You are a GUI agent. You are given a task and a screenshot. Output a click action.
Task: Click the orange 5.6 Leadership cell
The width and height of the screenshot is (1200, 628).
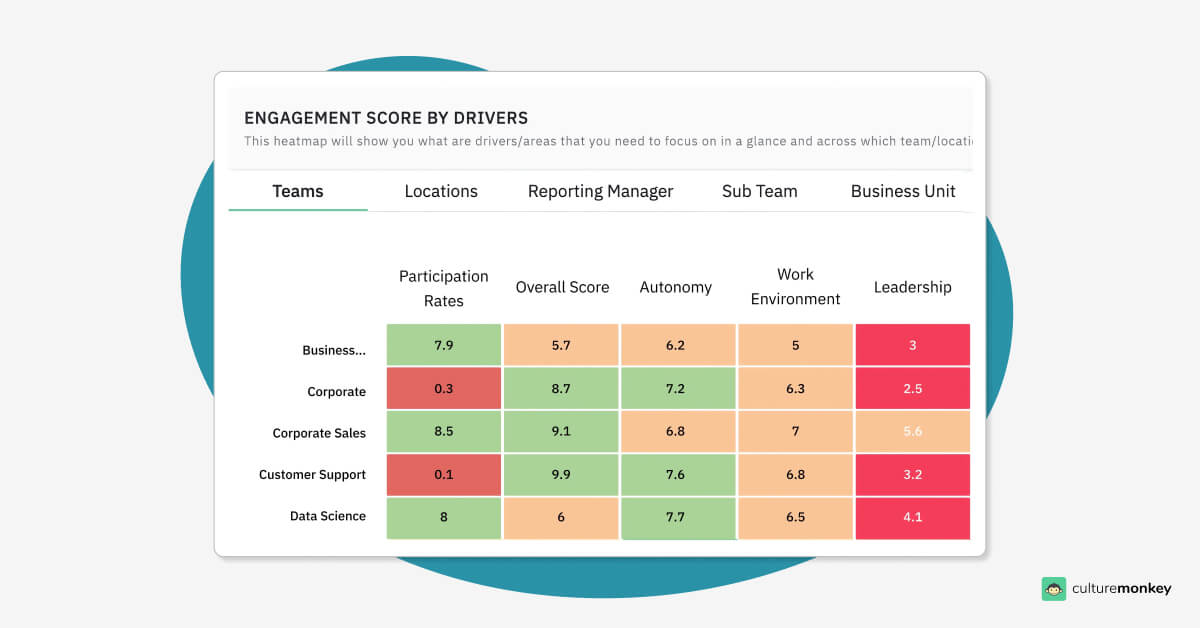[x=911, y=431]
